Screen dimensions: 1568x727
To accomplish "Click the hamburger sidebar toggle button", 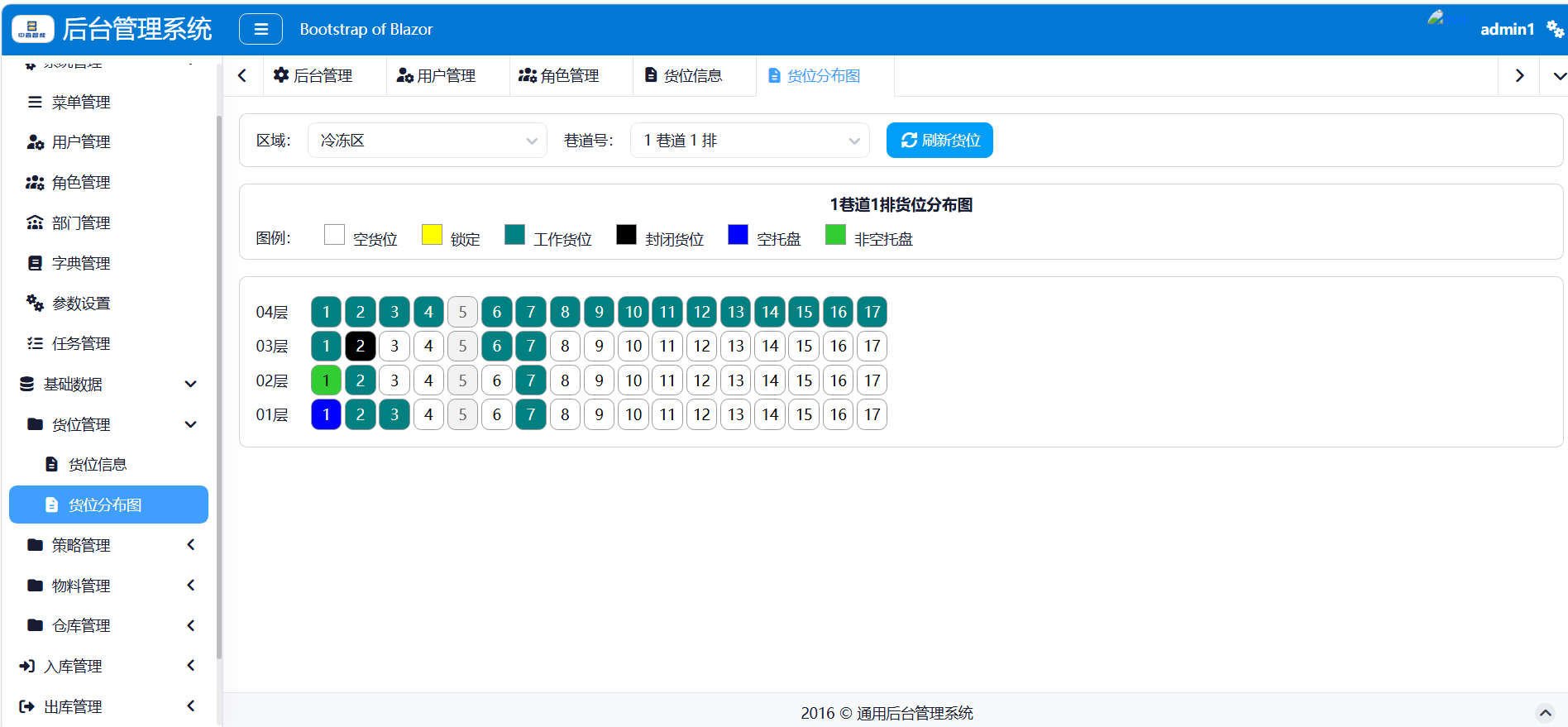I will (261, 29).
